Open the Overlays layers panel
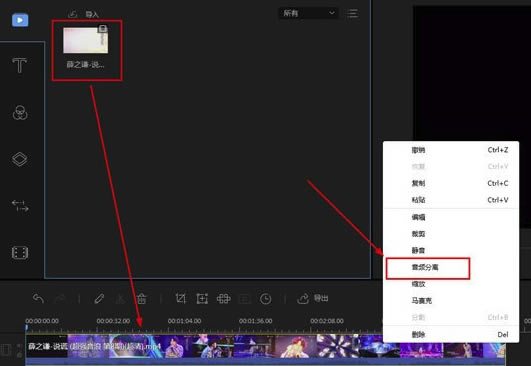The width and height of the screenshot is (531, 366). click(20, 159)
